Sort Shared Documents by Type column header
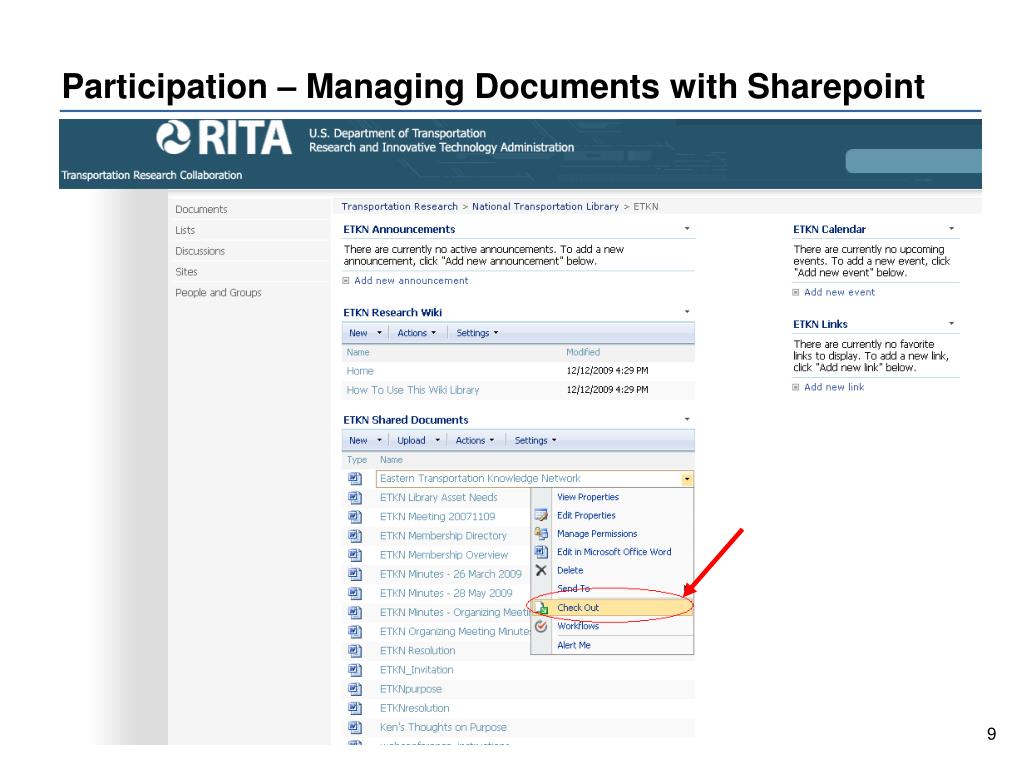The width and height of the screenshot is (1024, 768). tap(357, 460)
